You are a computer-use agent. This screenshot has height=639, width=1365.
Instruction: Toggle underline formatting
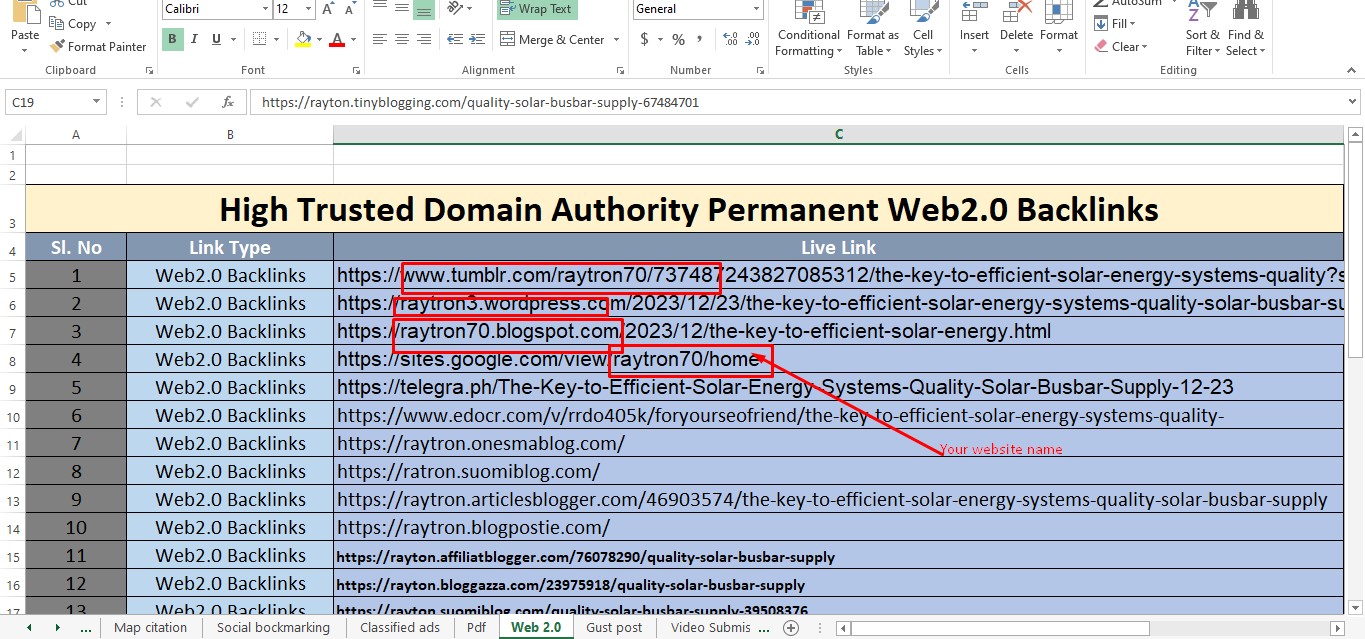coord(214,39)
